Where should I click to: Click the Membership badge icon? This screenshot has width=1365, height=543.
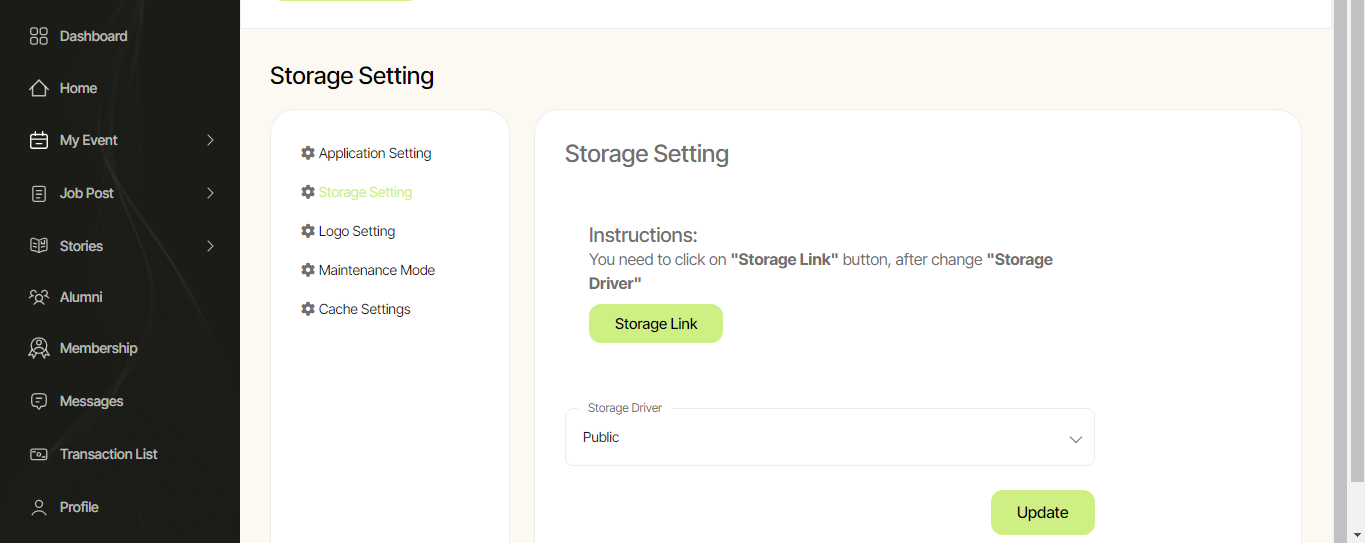tap(39, 348)
